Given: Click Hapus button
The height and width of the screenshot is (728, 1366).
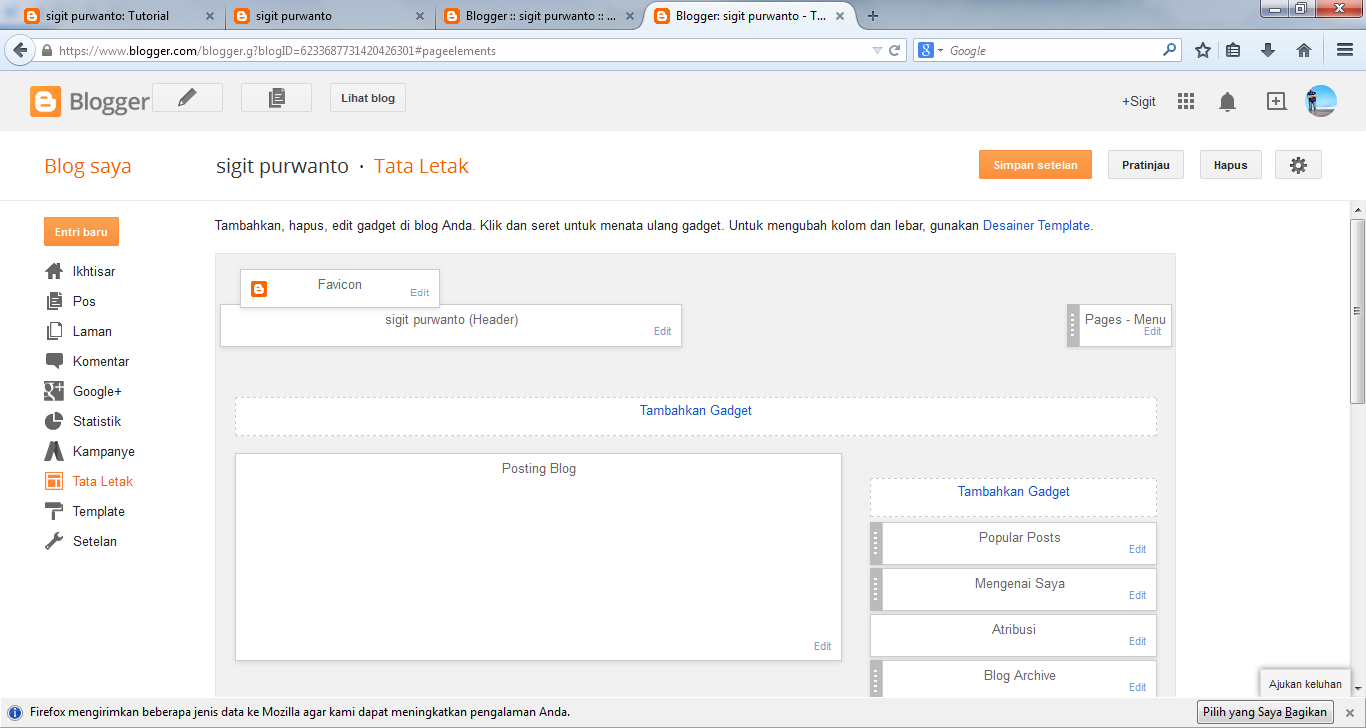Looking at the screenshot, I should coord(1230,165).
